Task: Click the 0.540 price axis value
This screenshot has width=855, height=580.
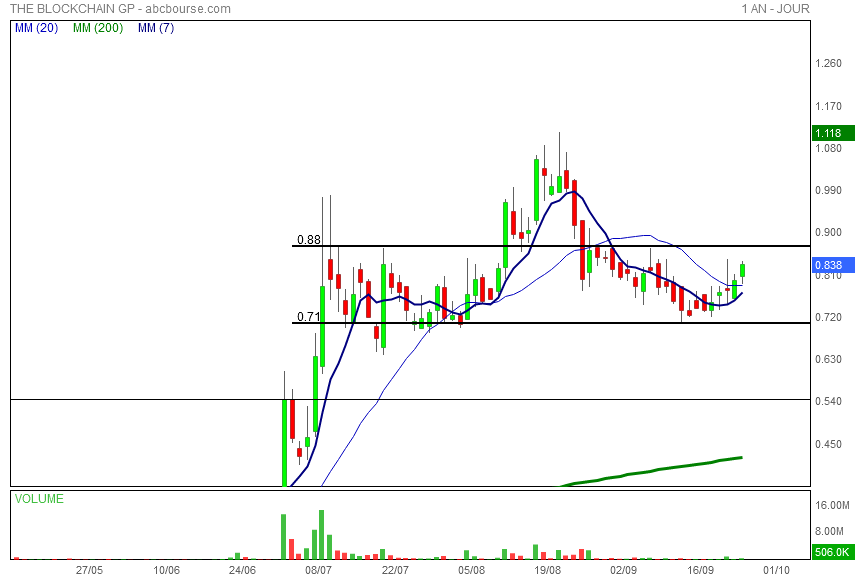Action: [828, 401]
